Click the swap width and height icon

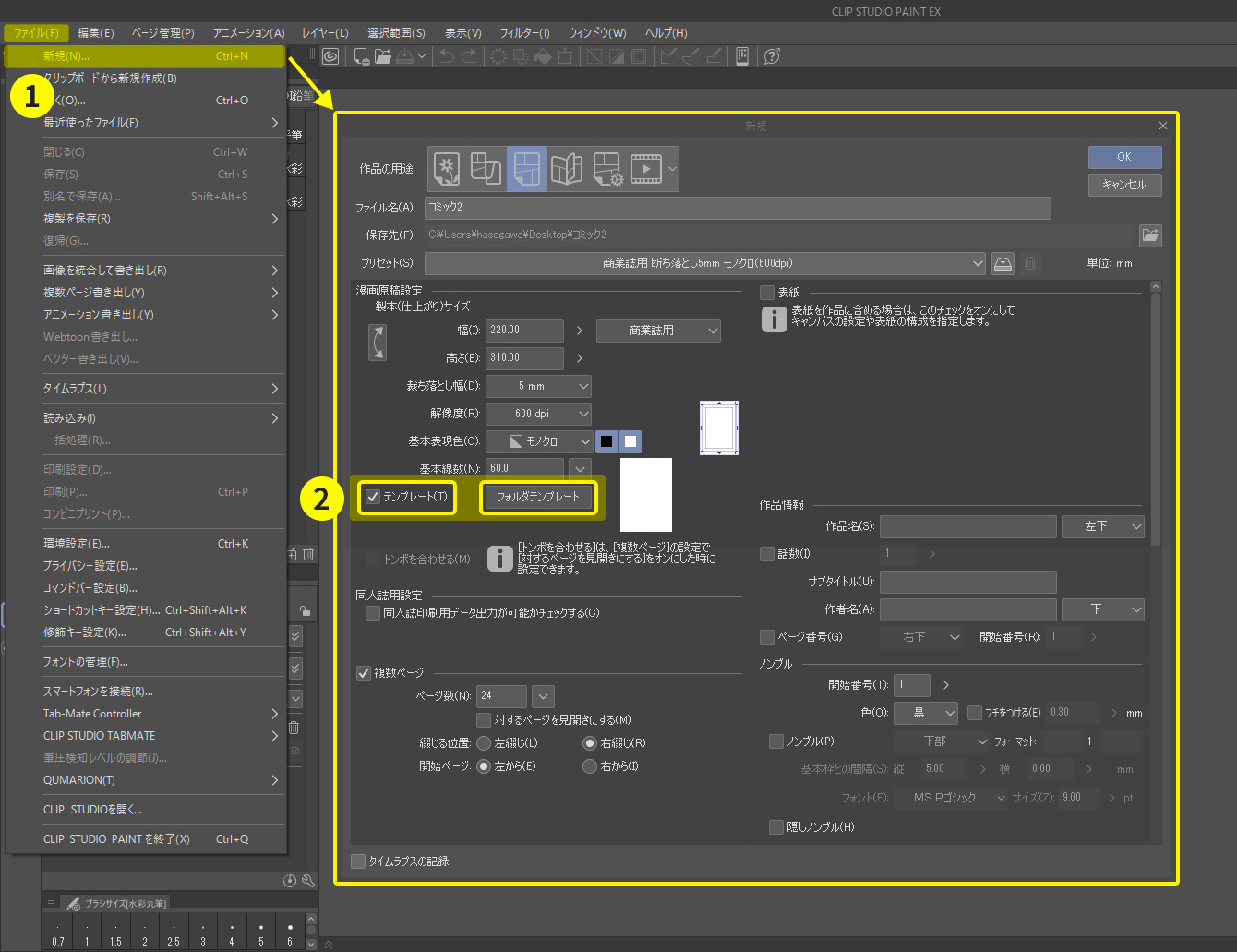click(377, 343)
